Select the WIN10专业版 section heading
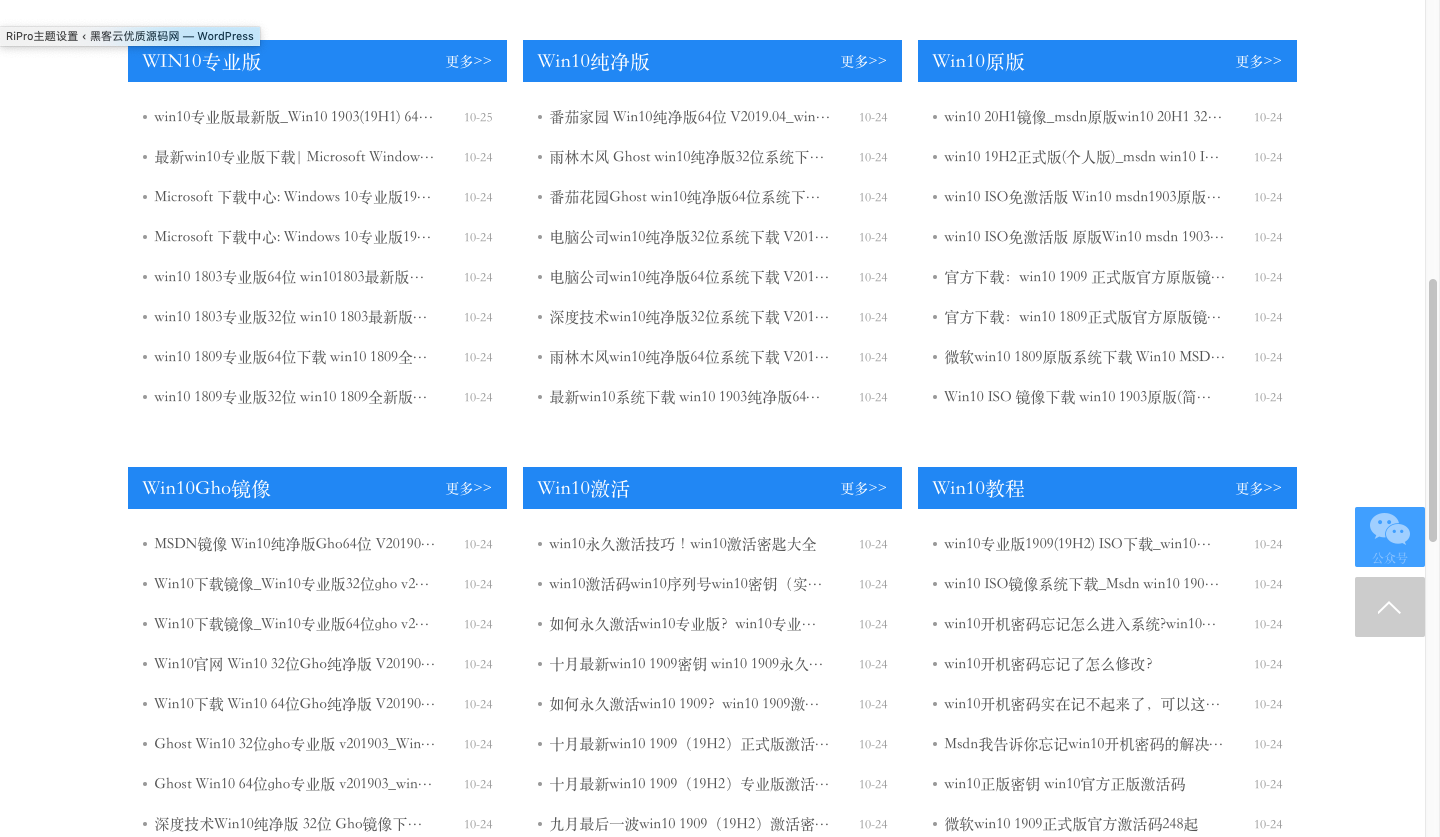The width and height of the screenshot is (1440, 837). (x=202, y=61)
